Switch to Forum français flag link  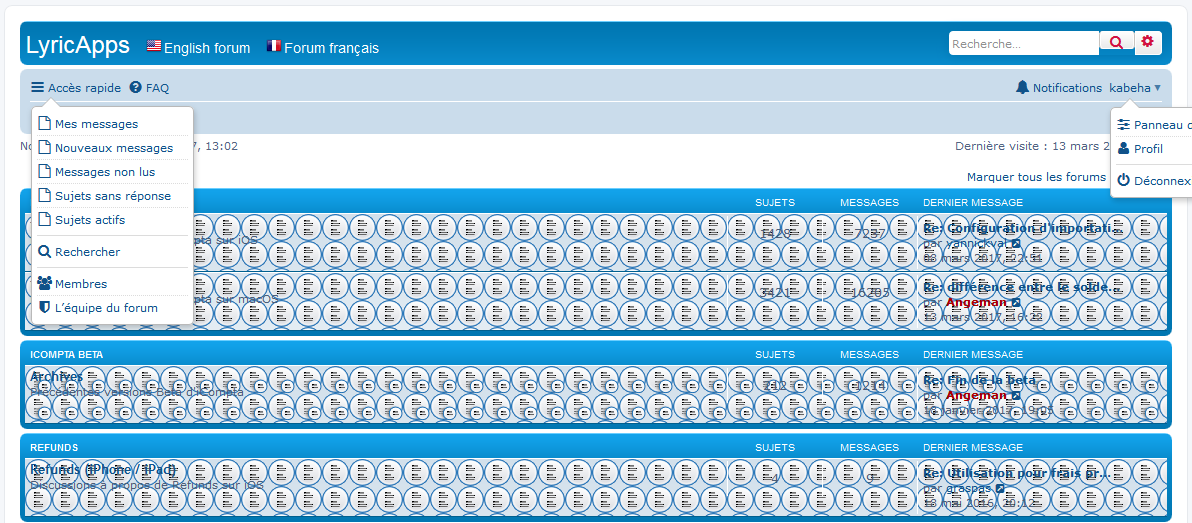click(x=274, y=47)
